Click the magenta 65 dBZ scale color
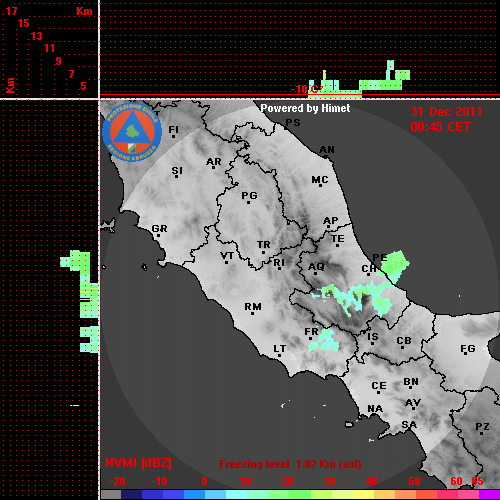Viewport: 500px width, 500px height. [489, 494]
